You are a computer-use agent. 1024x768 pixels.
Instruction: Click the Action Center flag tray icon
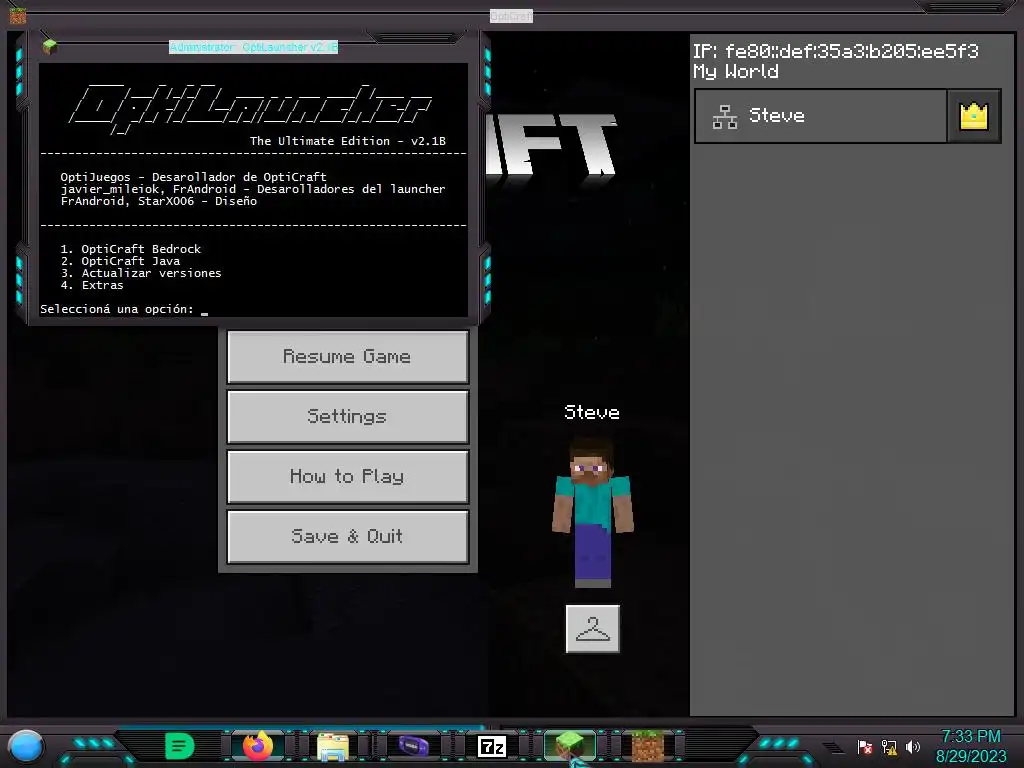pyautogui.click(x=865, y=746)
